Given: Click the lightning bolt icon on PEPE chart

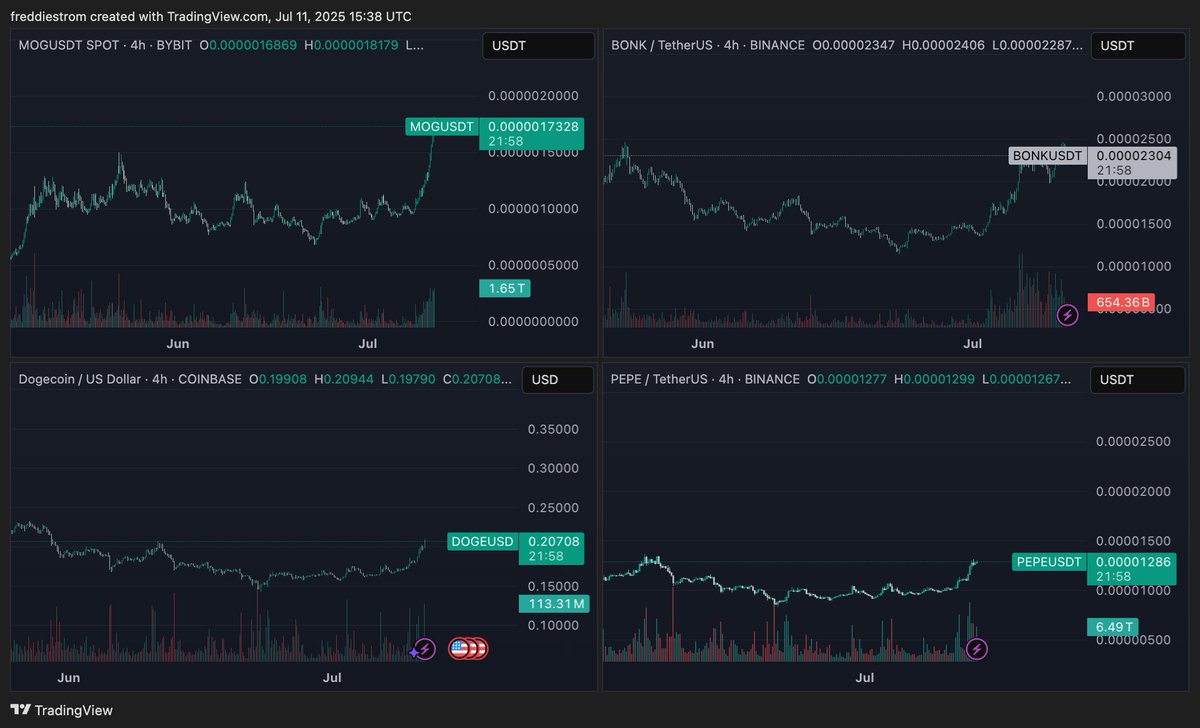Looking at the screenshot, I should [x=977, y=650].
